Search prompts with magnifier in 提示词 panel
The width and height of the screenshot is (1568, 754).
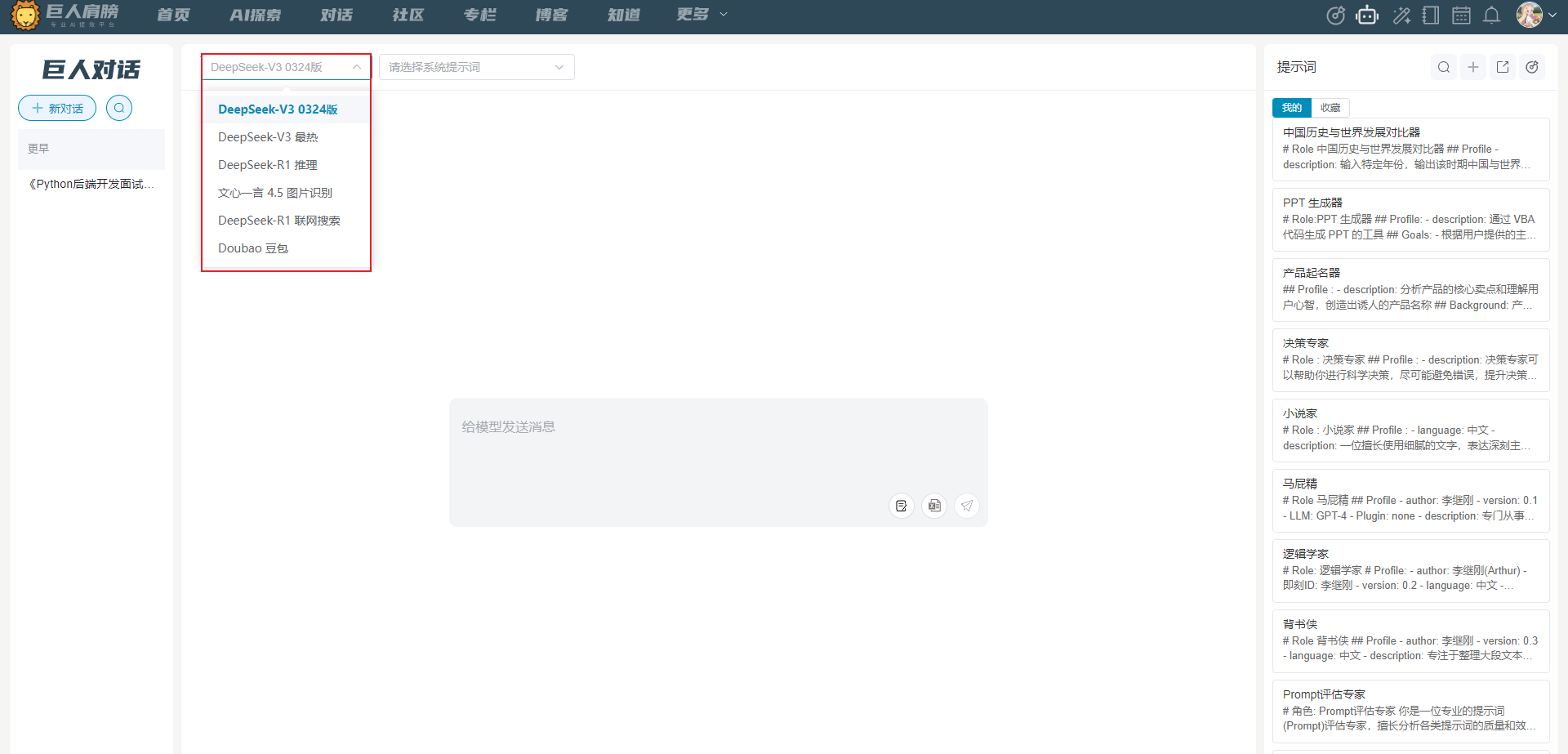click(x=1444, y=67)
